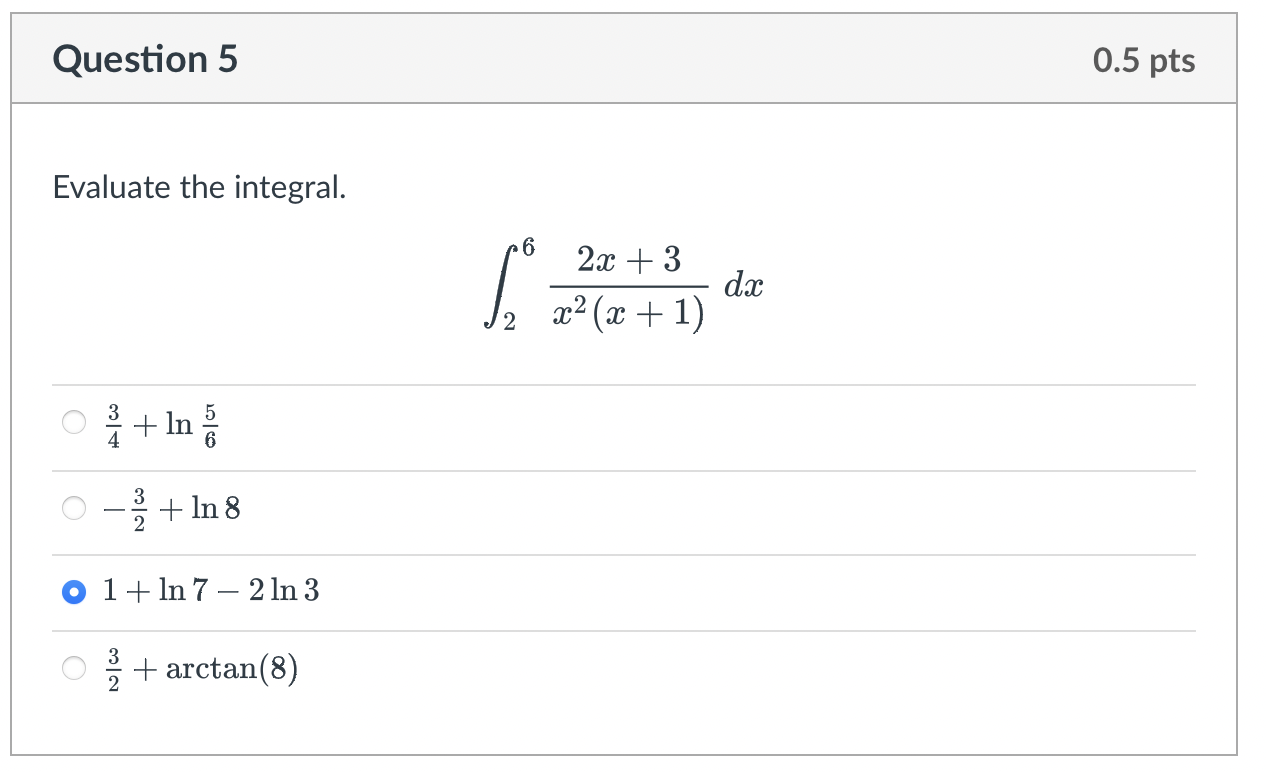Click the text label 1 + ln 7 − 2 ln 3
Image resolution: width=1266 pixels, height=772 pixels.
click(210, 590)
